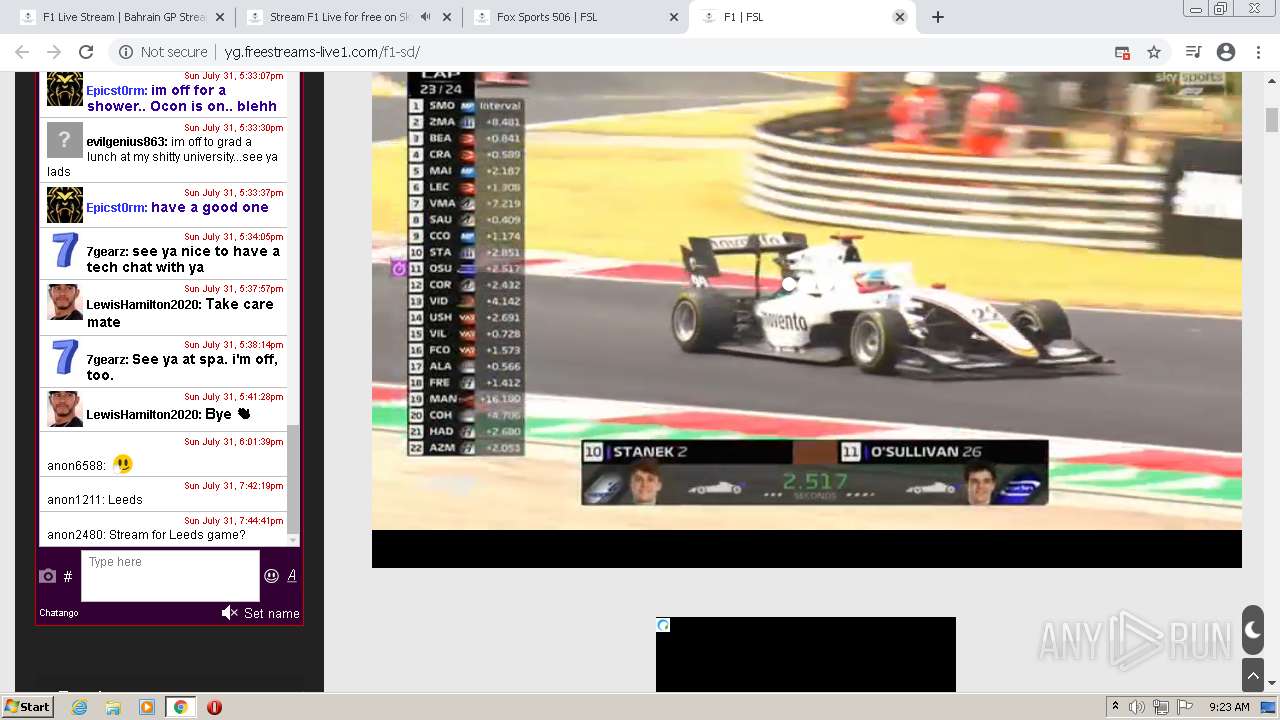This screenshot has width=1280, height=720.
Task: Close the F1 | FSL tab
Action: (899, 17)
